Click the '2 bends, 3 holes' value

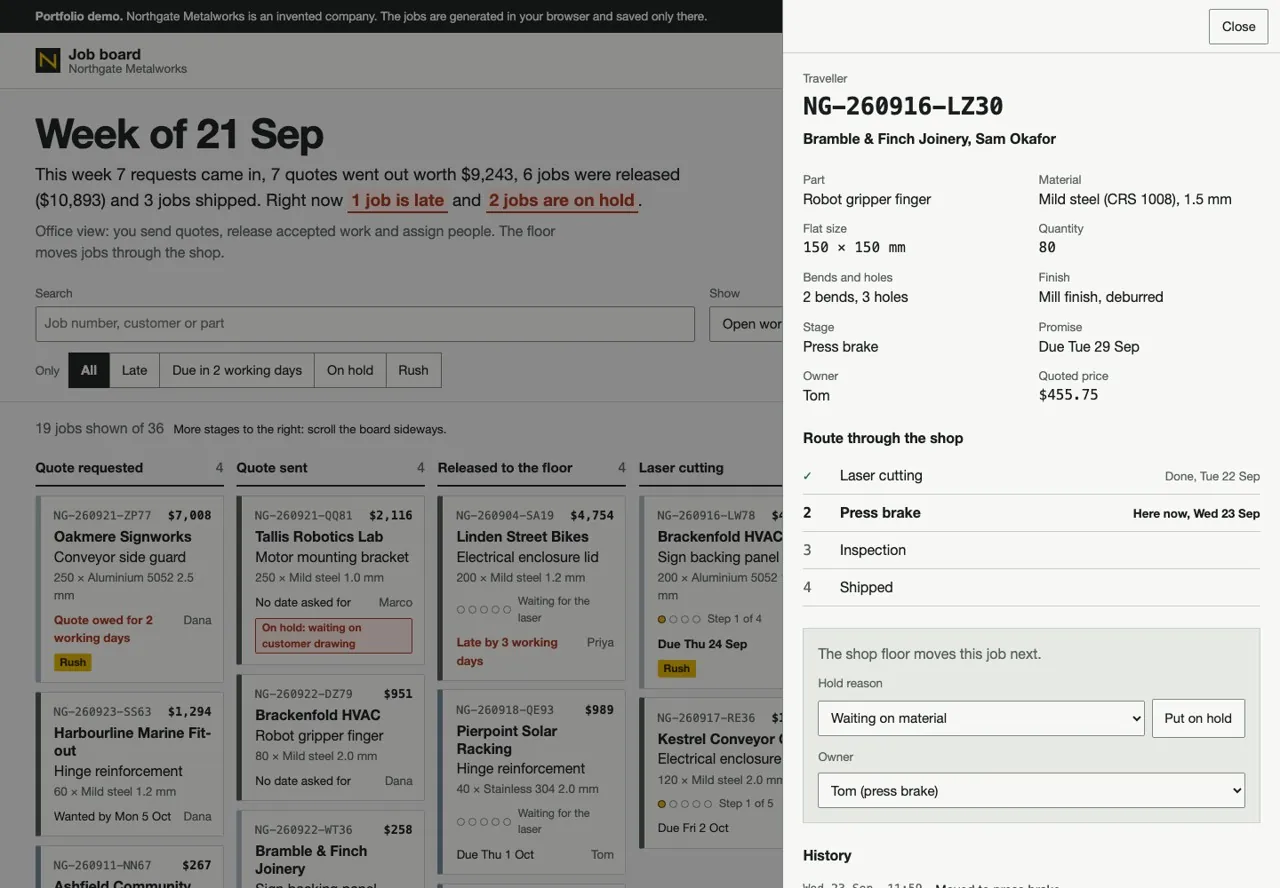click(x=856, y=297)
